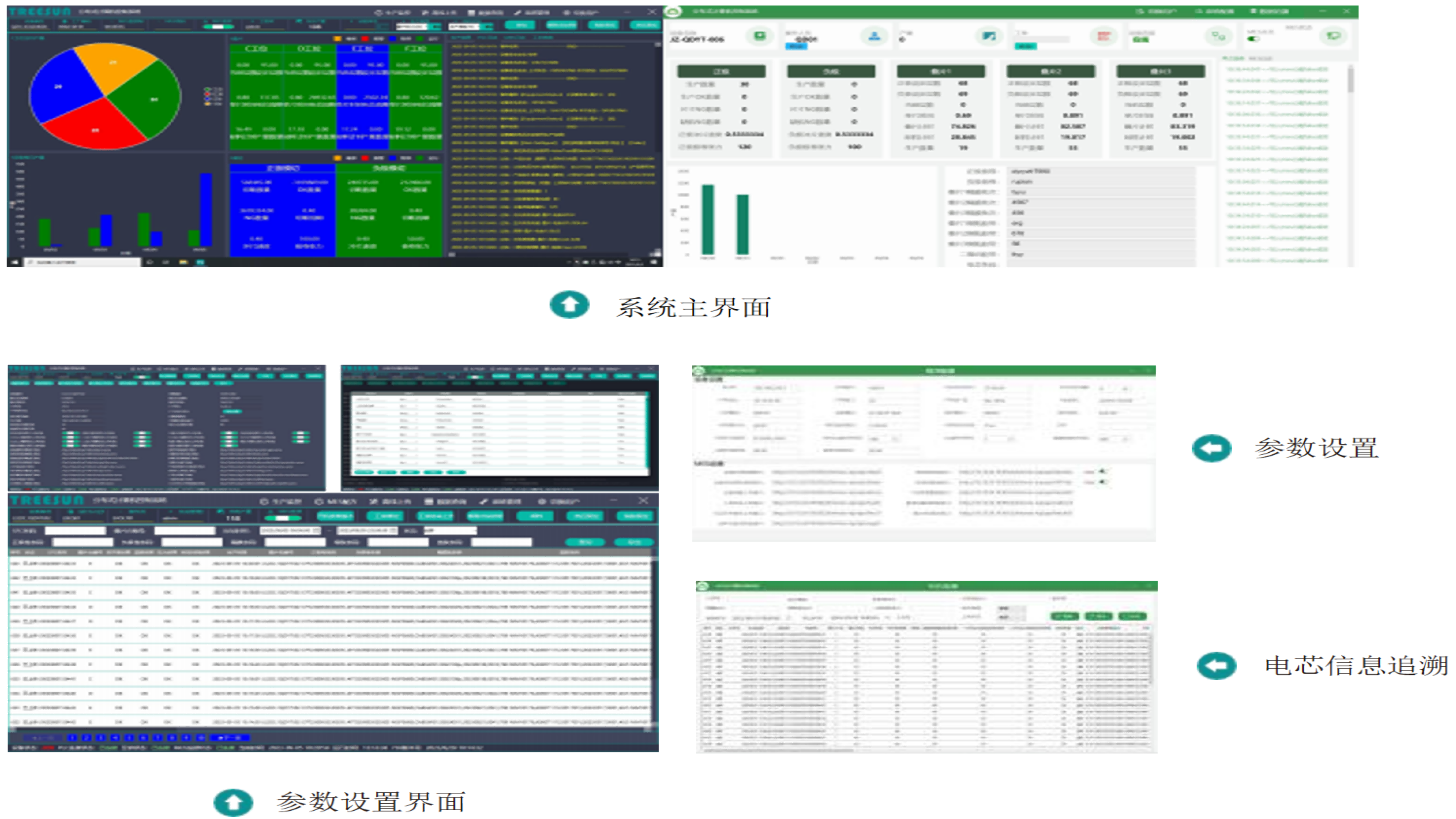Click the first filter input in bottom query window
Screen dimensions: 1456x819
tap(75, 531)
